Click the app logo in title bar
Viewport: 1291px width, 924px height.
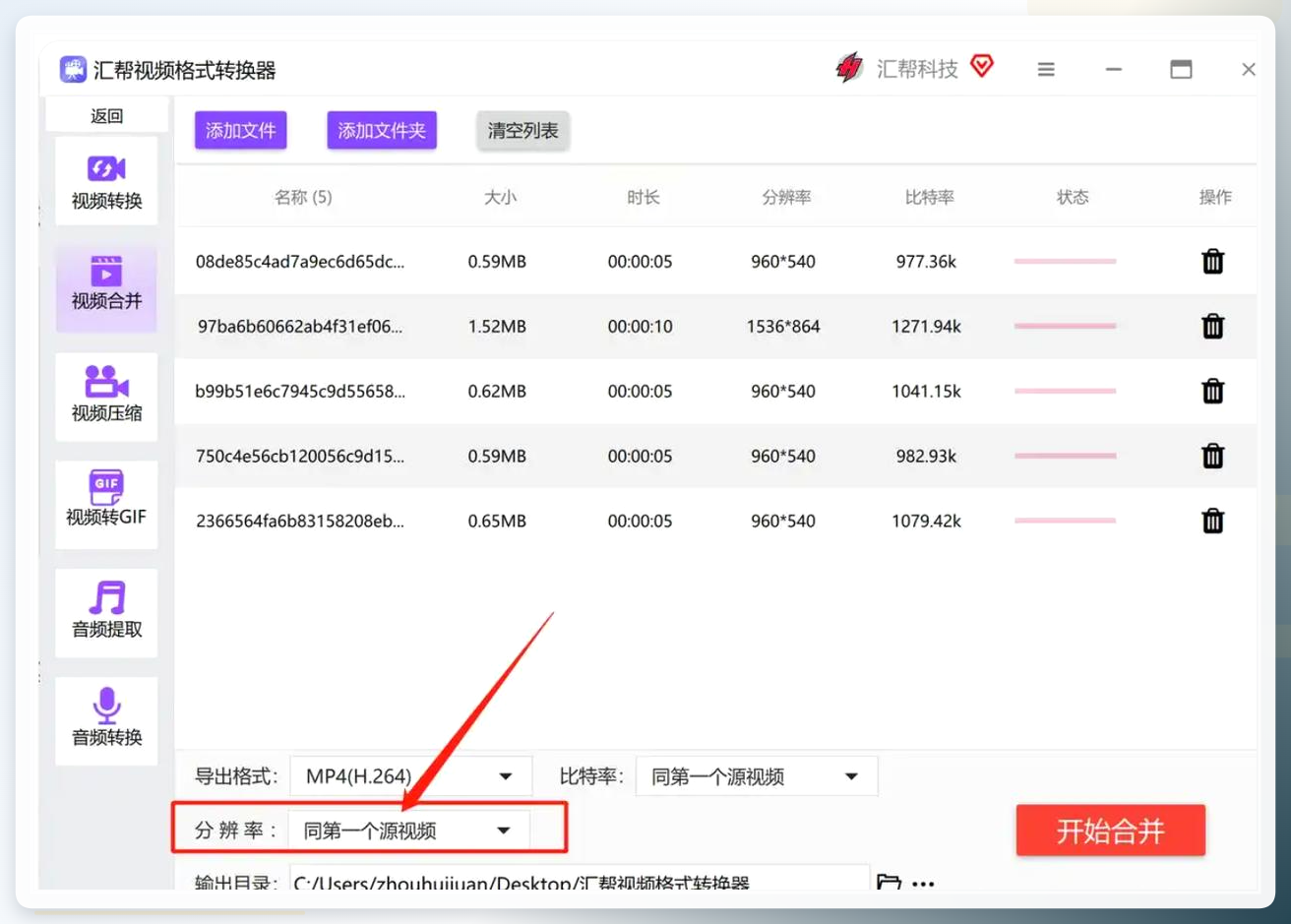tap(73, 70)
